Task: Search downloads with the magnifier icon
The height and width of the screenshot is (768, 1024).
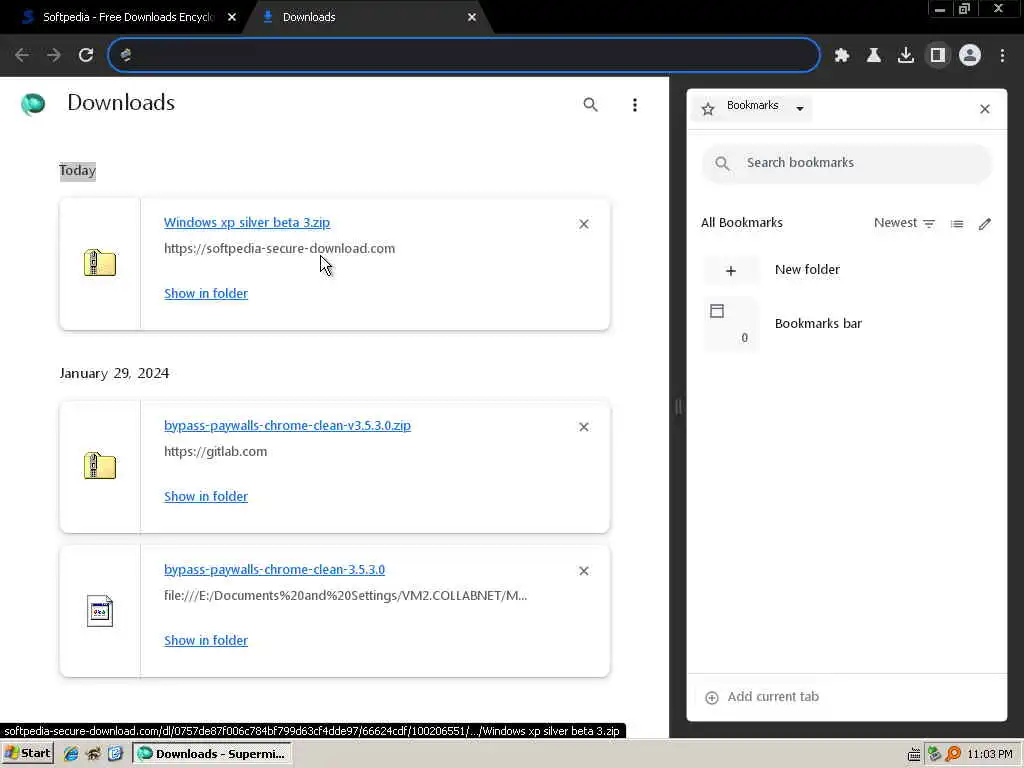Action: click(590, 104)
